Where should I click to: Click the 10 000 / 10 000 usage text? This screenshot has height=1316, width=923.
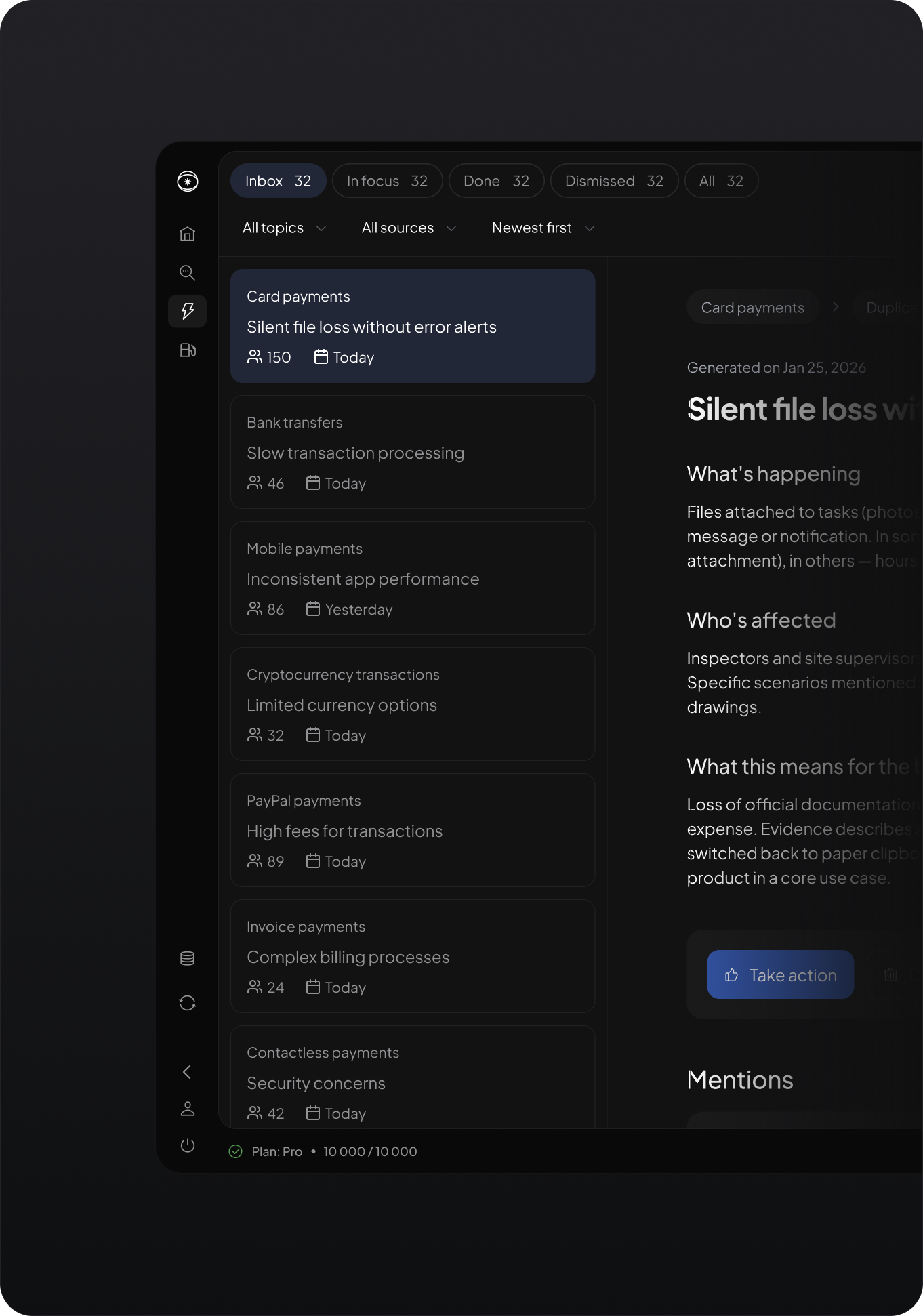370,1151
